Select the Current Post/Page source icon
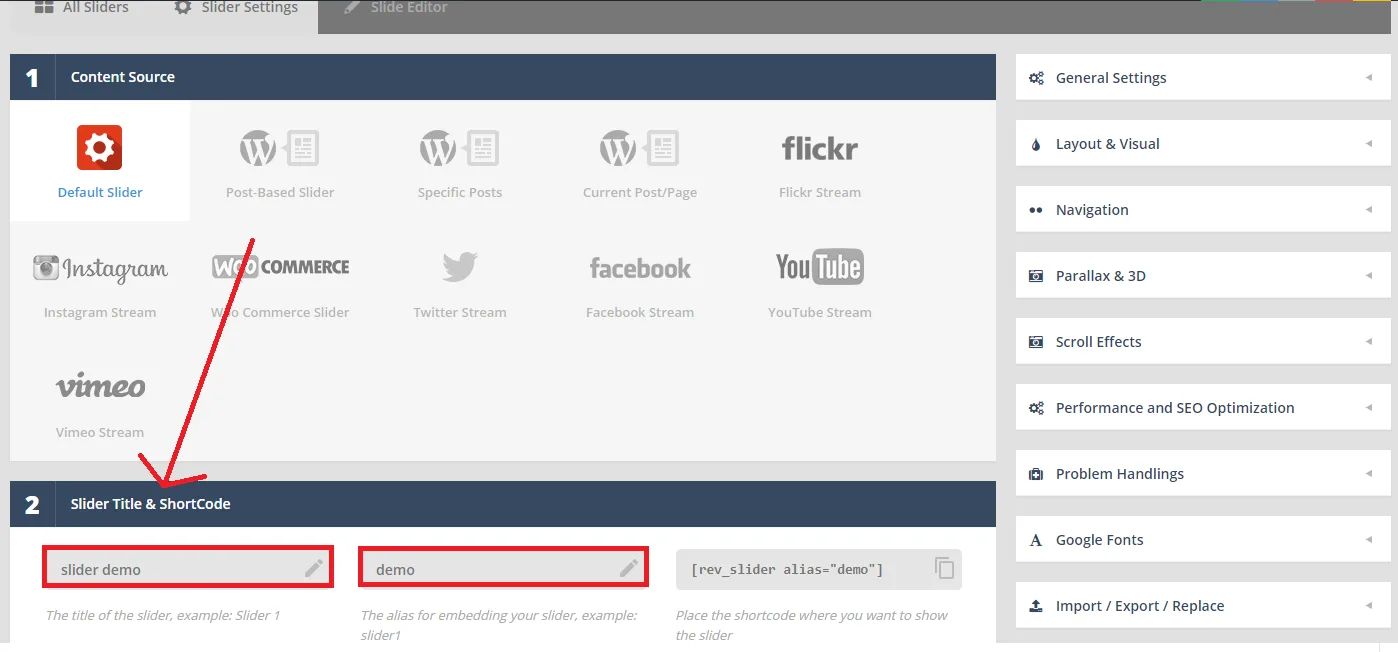 [x=640, y=149]
